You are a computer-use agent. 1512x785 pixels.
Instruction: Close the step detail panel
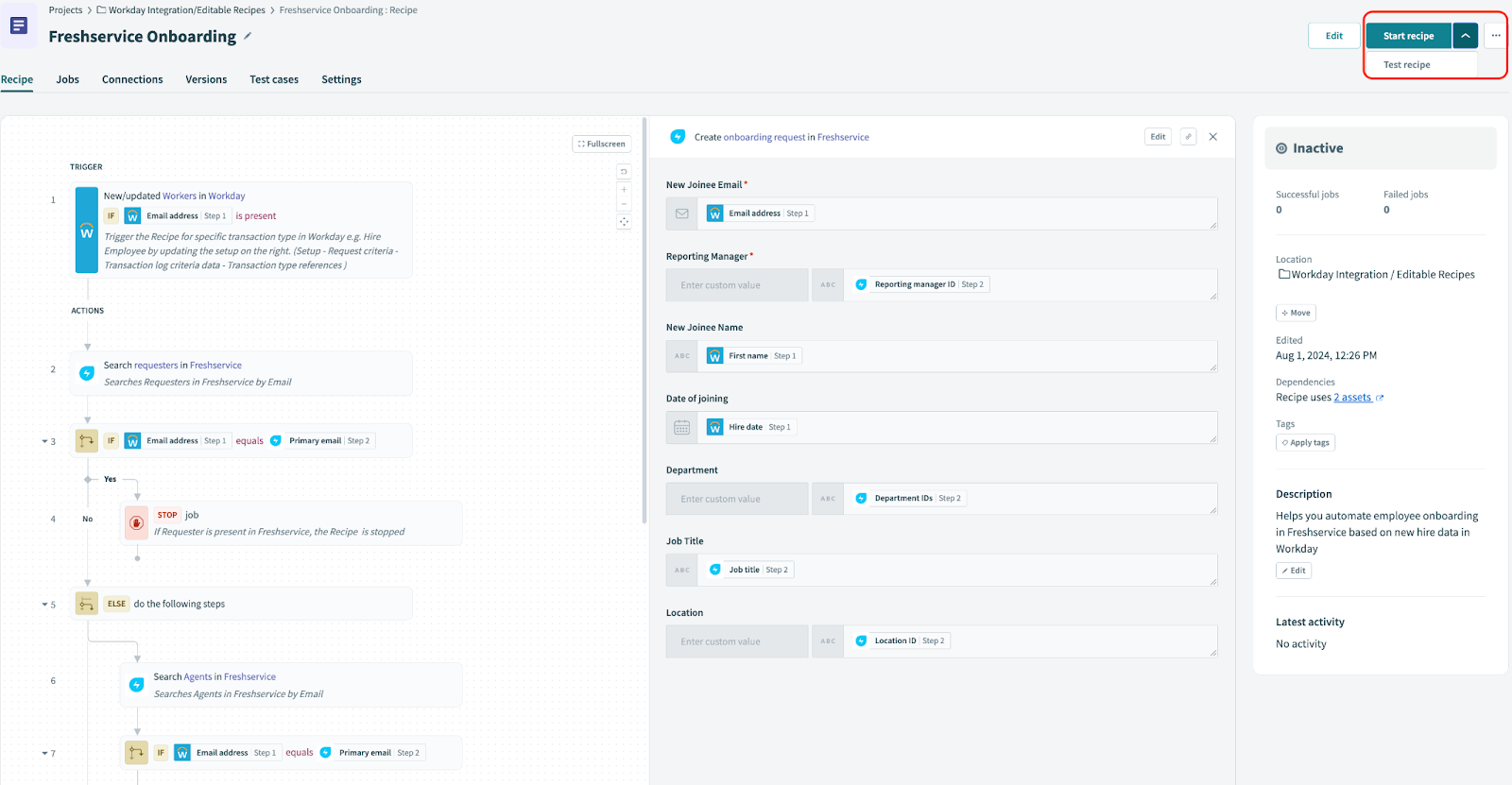[x=1213, y=137]
